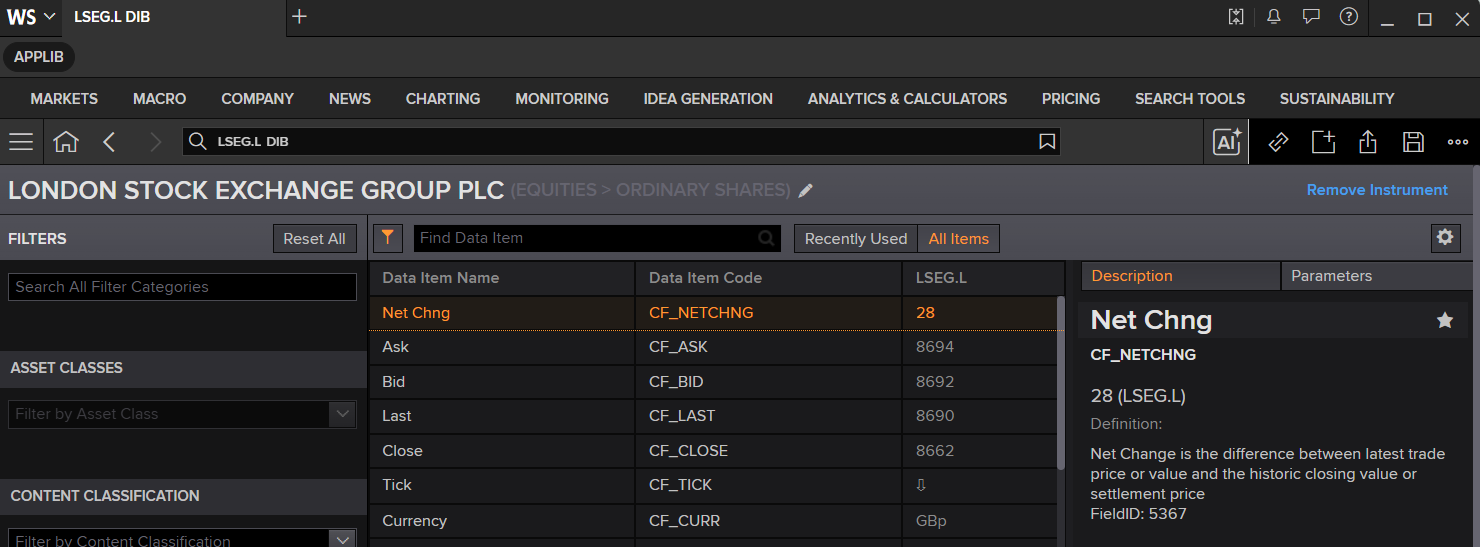Click the Find Data Item field
This screenshot has height=547, width=1480.
(597, 238)
